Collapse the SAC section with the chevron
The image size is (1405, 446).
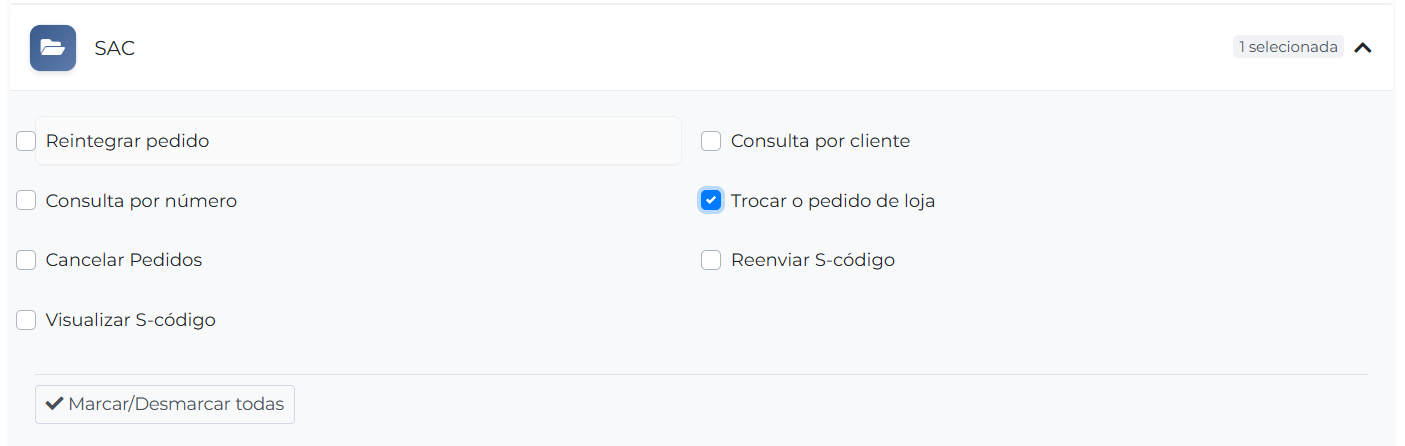point(1362,47)
